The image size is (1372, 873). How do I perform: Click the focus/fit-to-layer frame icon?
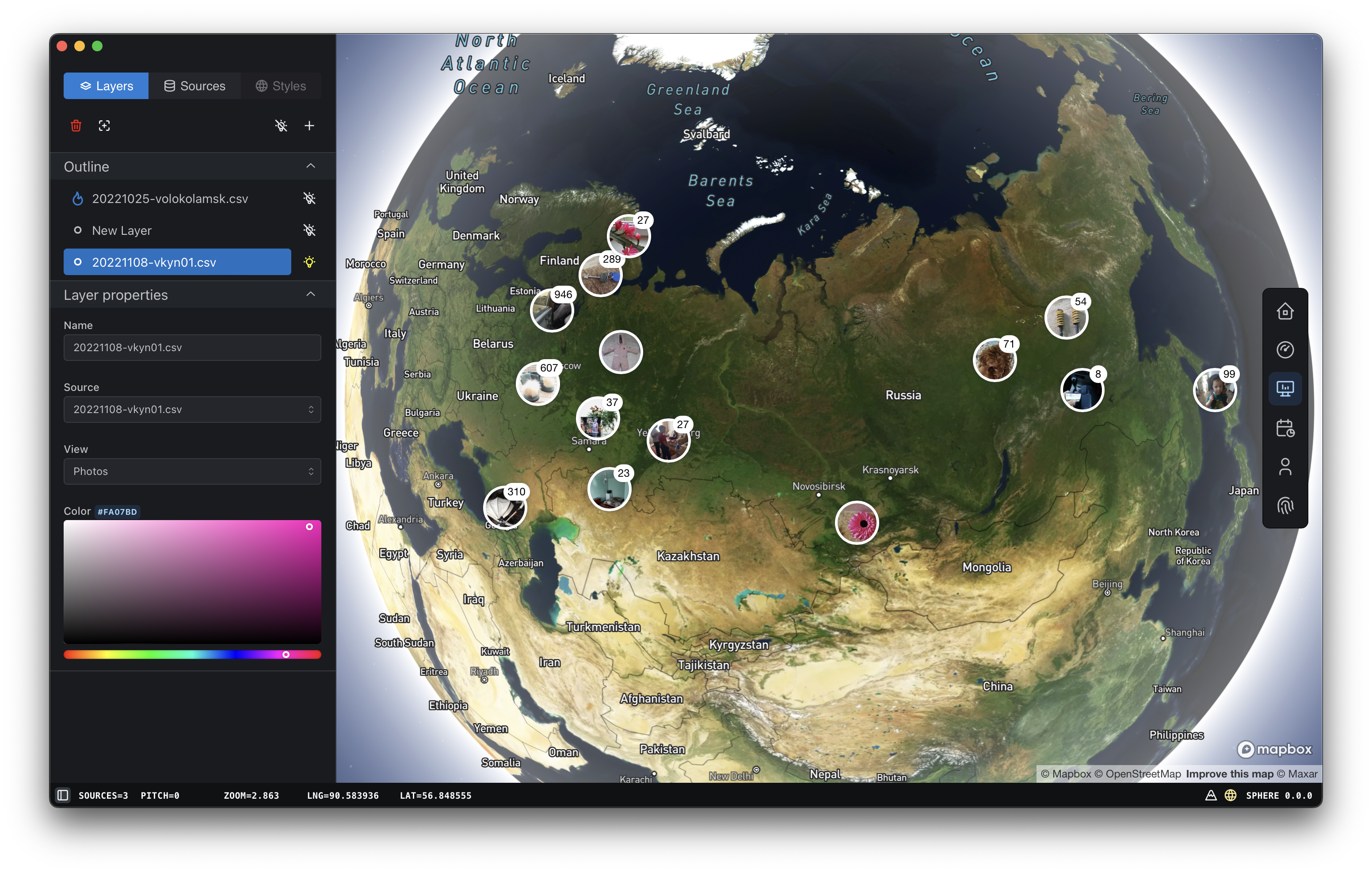pos(104,126)
